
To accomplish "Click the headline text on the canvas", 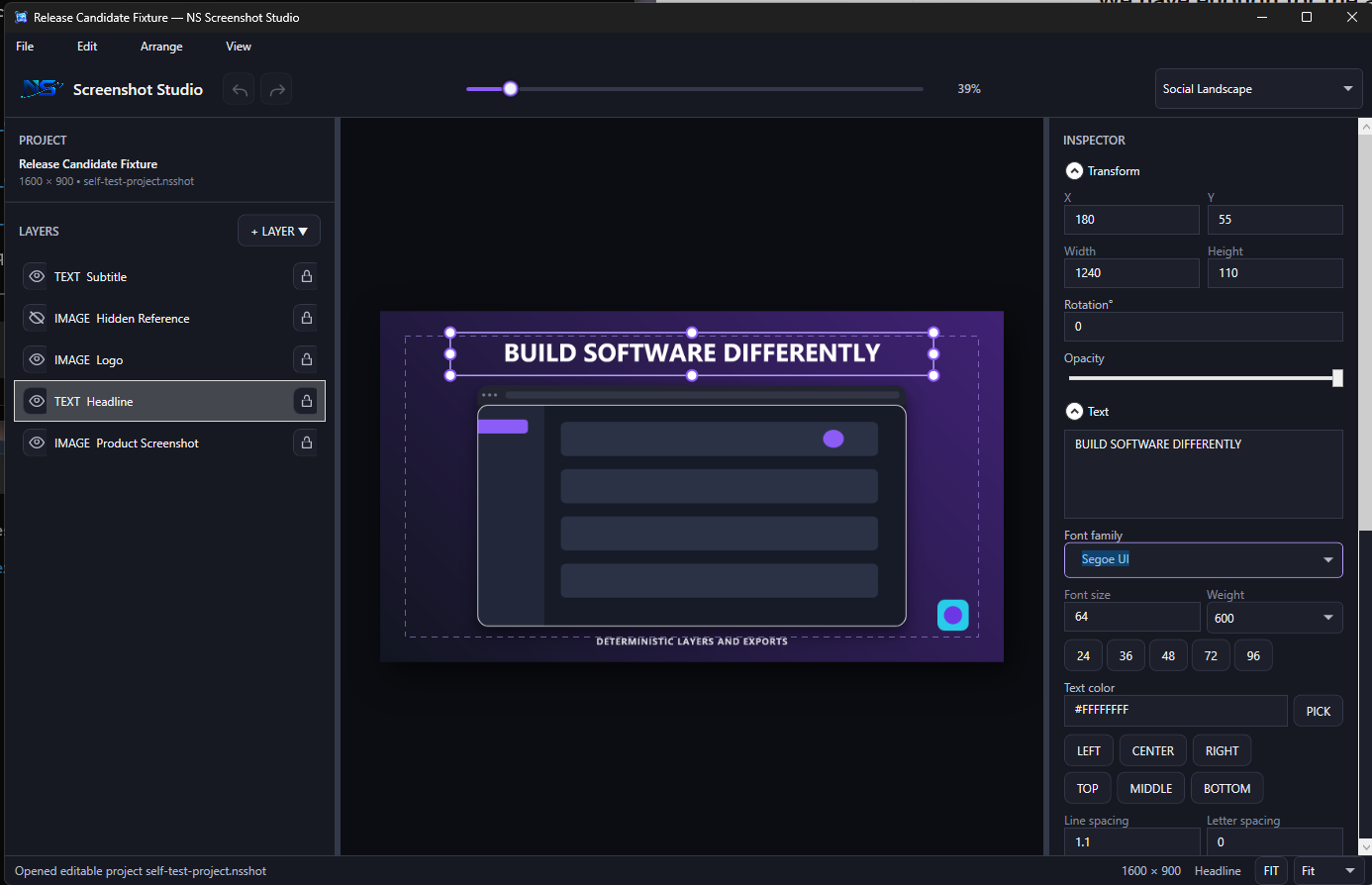I will tap(692, 353).
